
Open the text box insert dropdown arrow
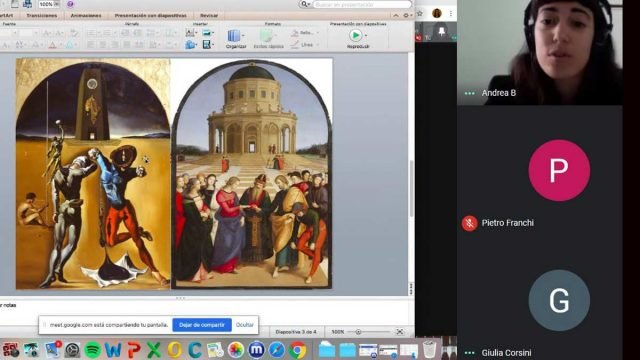[197, 33]
